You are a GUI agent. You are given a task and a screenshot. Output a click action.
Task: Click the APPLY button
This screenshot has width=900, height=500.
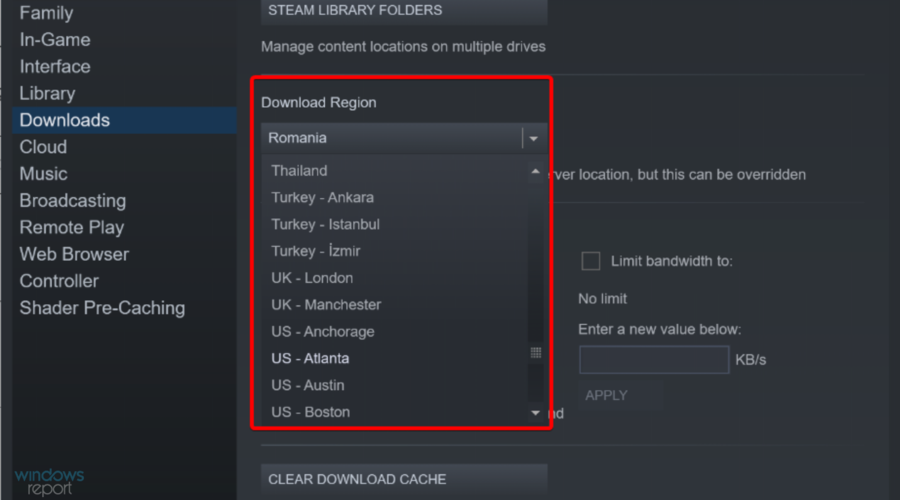click(606, 396)
